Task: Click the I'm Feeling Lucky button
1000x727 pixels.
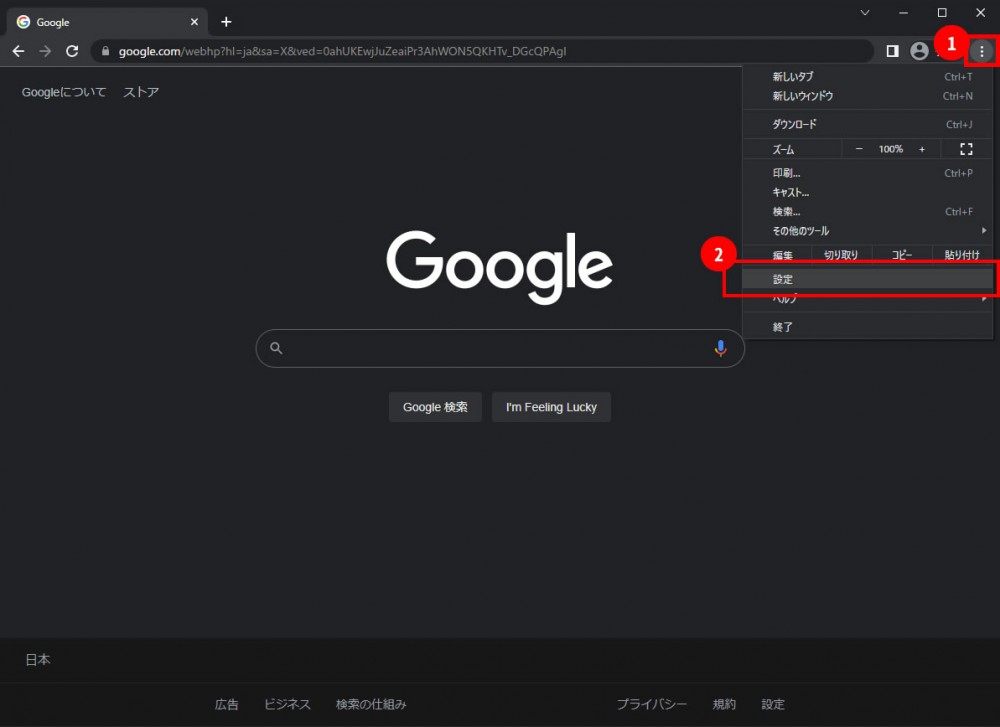Action: 551,407
